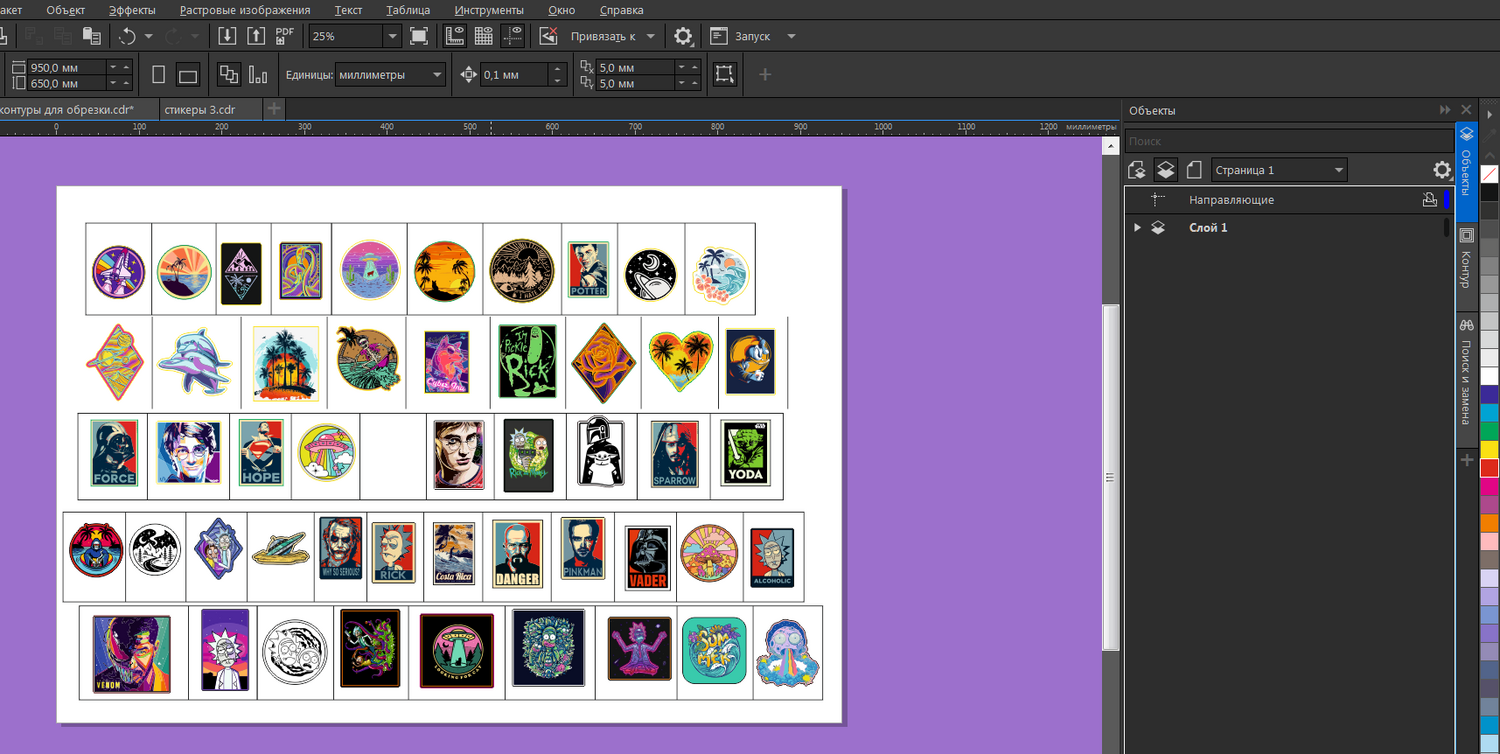
Task: Add a docker with the plus below tabs
Action: (x=1467, y=460)
